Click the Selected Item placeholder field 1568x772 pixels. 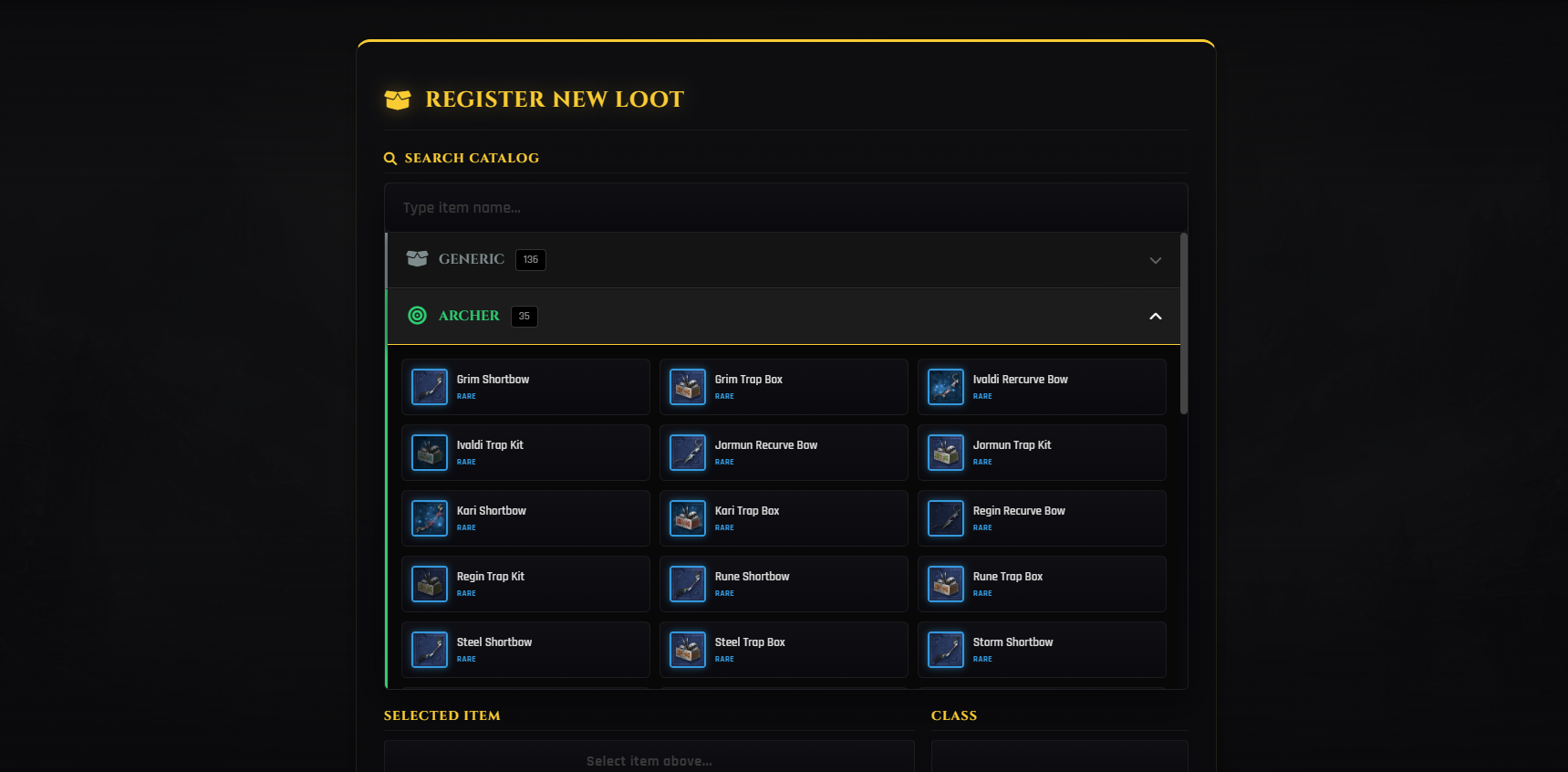coord(649,759)
